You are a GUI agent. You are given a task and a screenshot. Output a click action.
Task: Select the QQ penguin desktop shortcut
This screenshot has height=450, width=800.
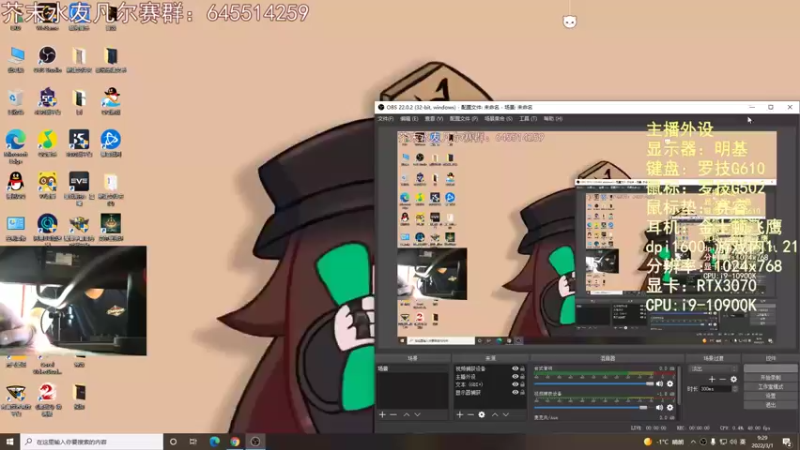tap(16, 185)
